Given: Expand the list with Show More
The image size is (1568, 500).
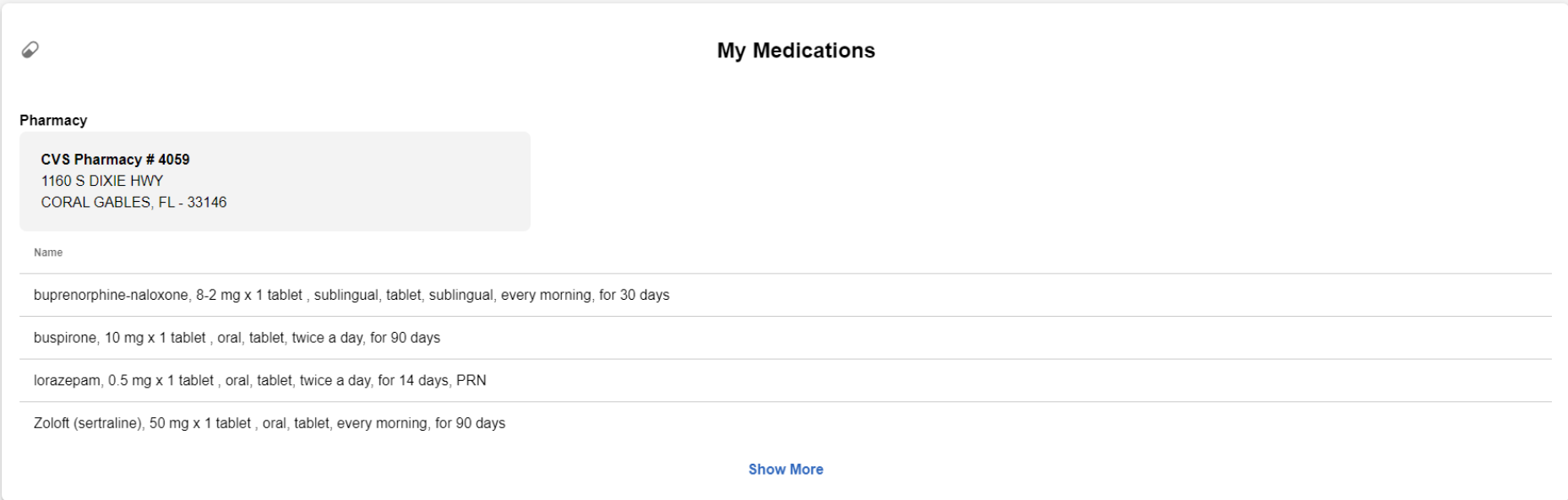Looking at the screenshot, I should (x=786, y=469).
